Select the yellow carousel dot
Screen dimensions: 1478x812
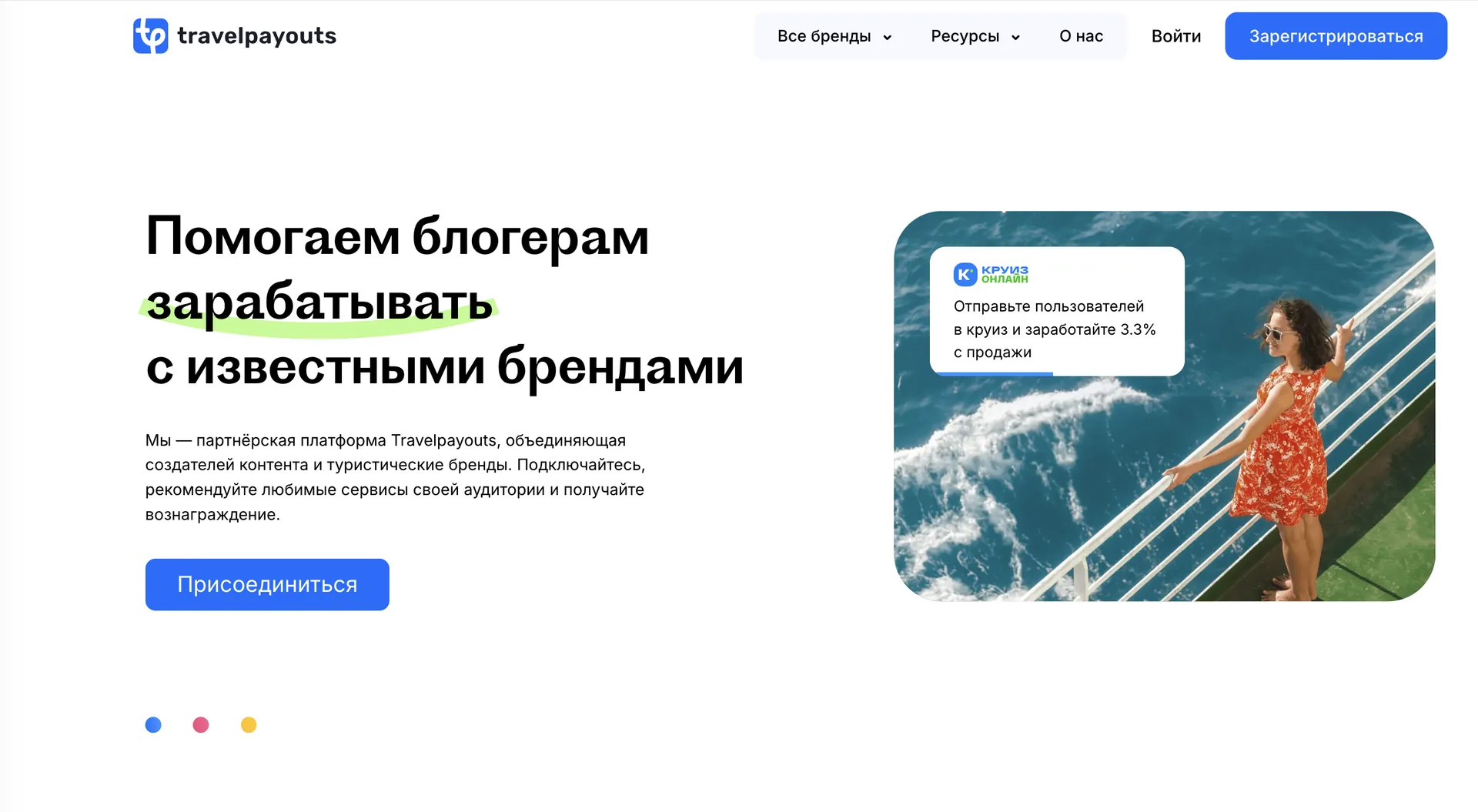tap(249, 725)
